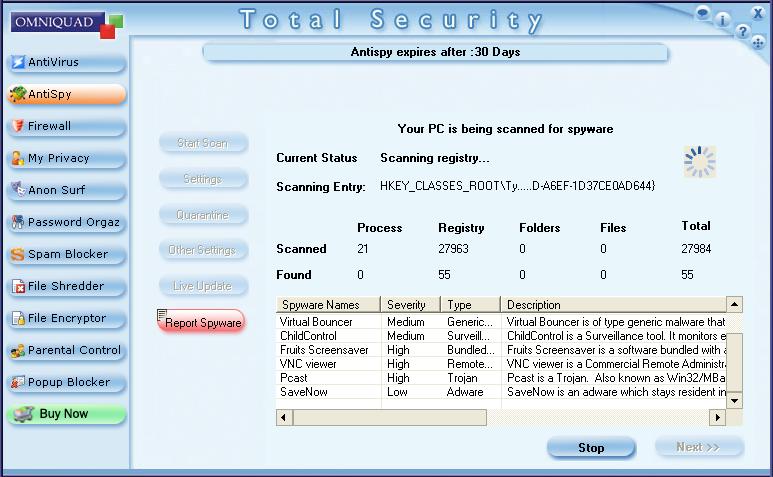Select the Pcast Trojan entry

[x=501, y=378]
